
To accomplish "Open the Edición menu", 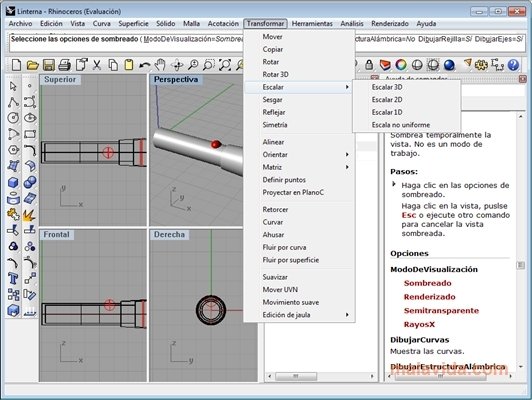I will pos(51,24).
